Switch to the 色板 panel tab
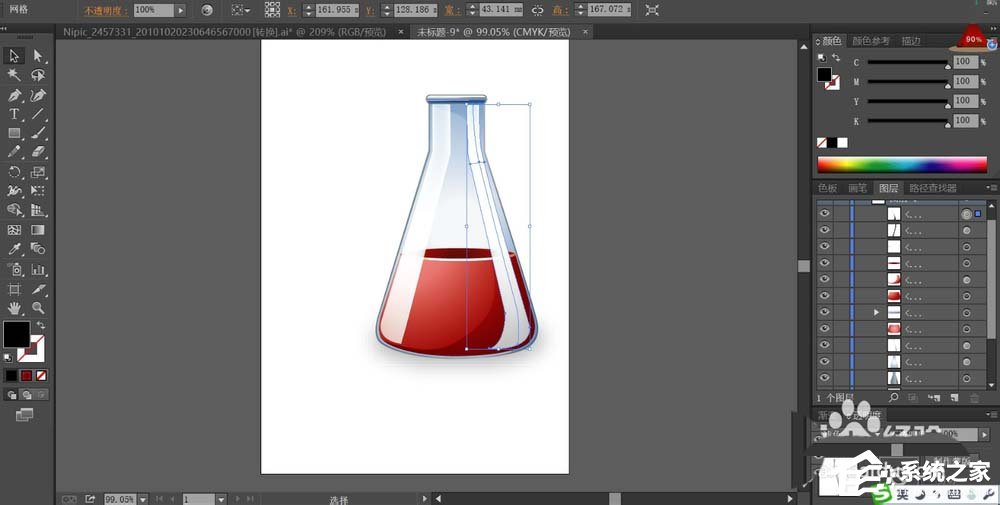The height and width of the screenshot is (505, 1000). pyautogui.click(x=827, y=188)
